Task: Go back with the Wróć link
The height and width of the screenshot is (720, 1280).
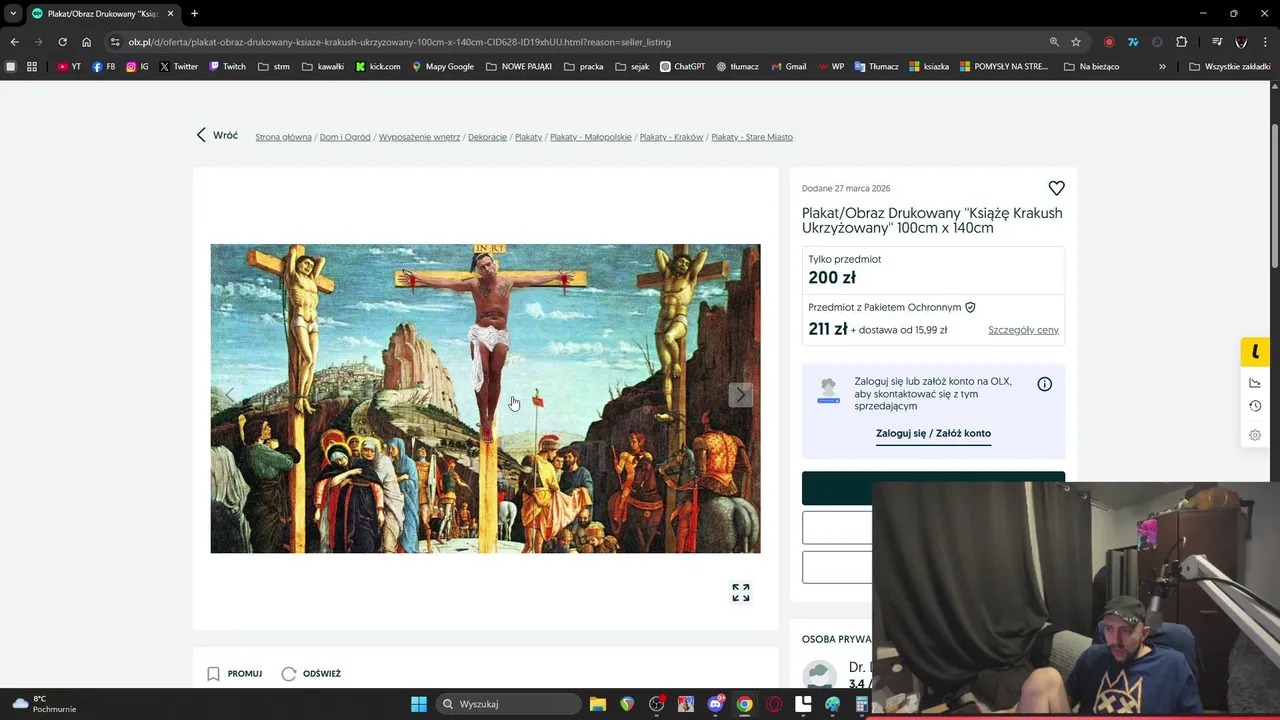Action: point(217,135)
